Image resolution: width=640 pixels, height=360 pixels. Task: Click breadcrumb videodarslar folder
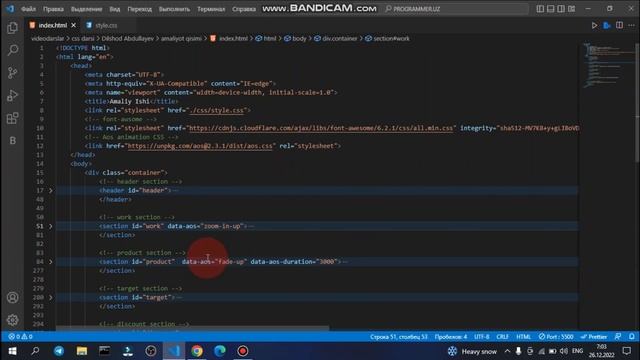48,38
